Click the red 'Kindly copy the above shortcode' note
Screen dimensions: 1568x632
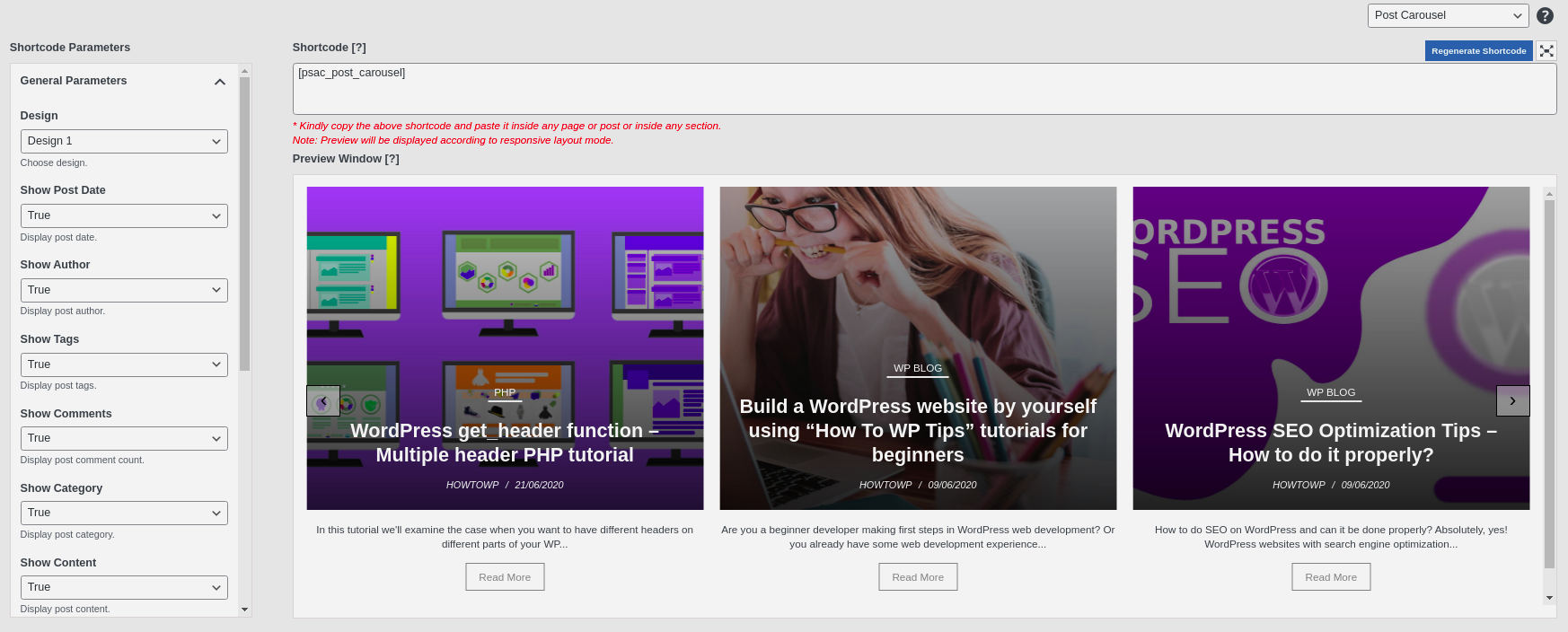coord(507,127)
